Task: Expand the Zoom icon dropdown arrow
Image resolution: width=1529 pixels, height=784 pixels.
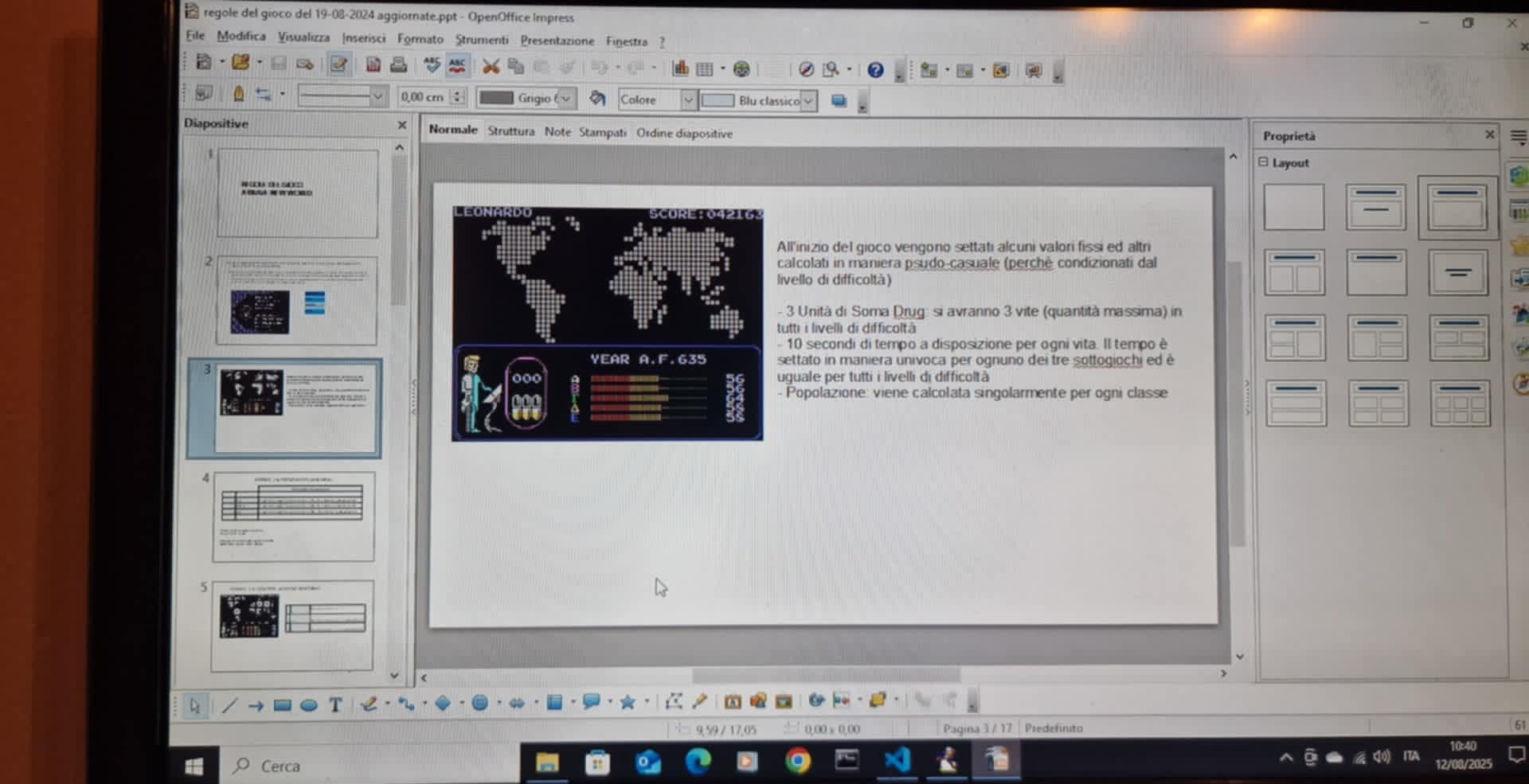Action: tap(849, 70)
